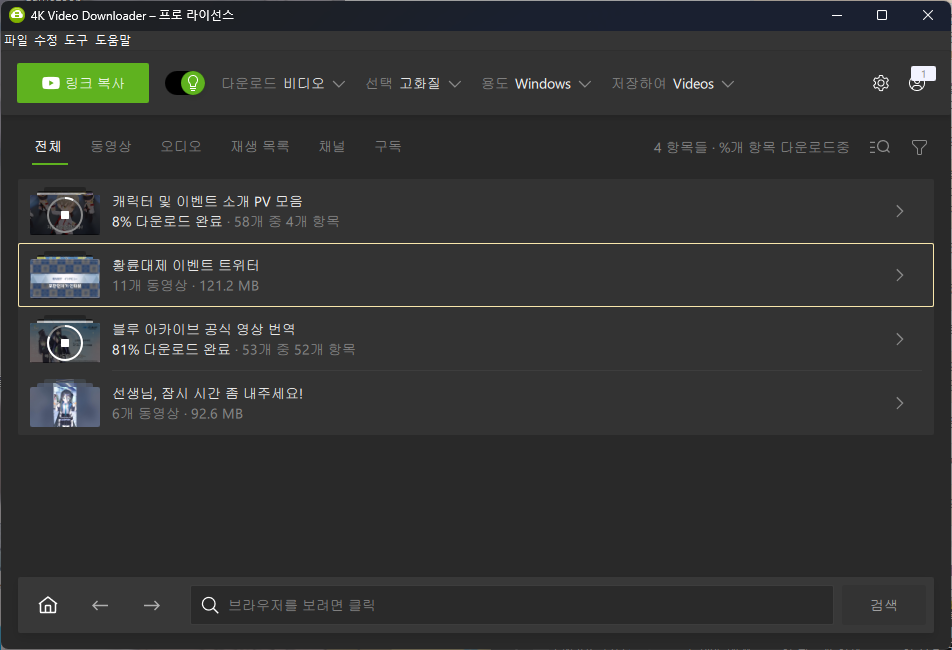
Task: Click the 검색 button
Action: 884,605
